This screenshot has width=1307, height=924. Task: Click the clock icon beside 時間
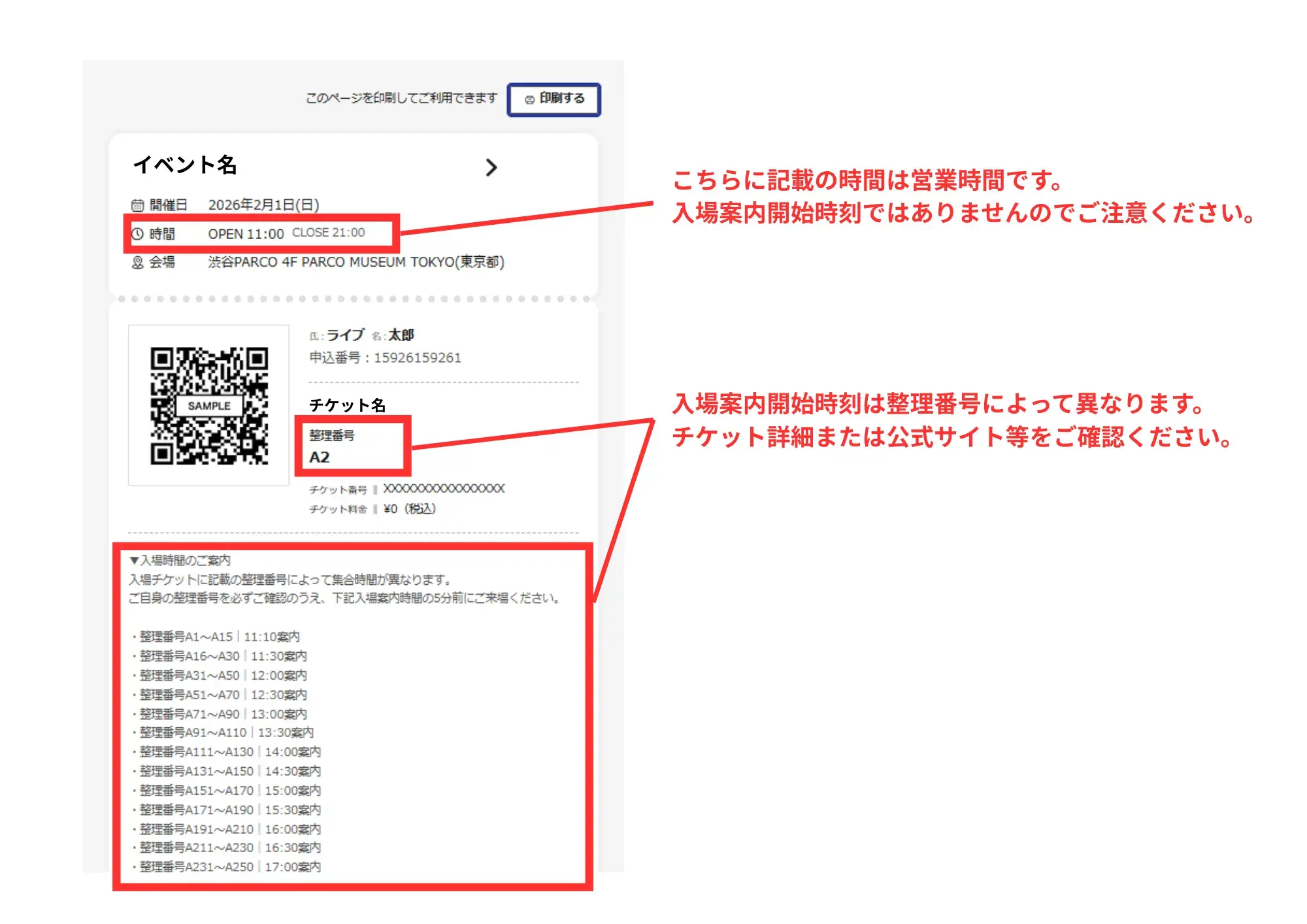point(137,234)
